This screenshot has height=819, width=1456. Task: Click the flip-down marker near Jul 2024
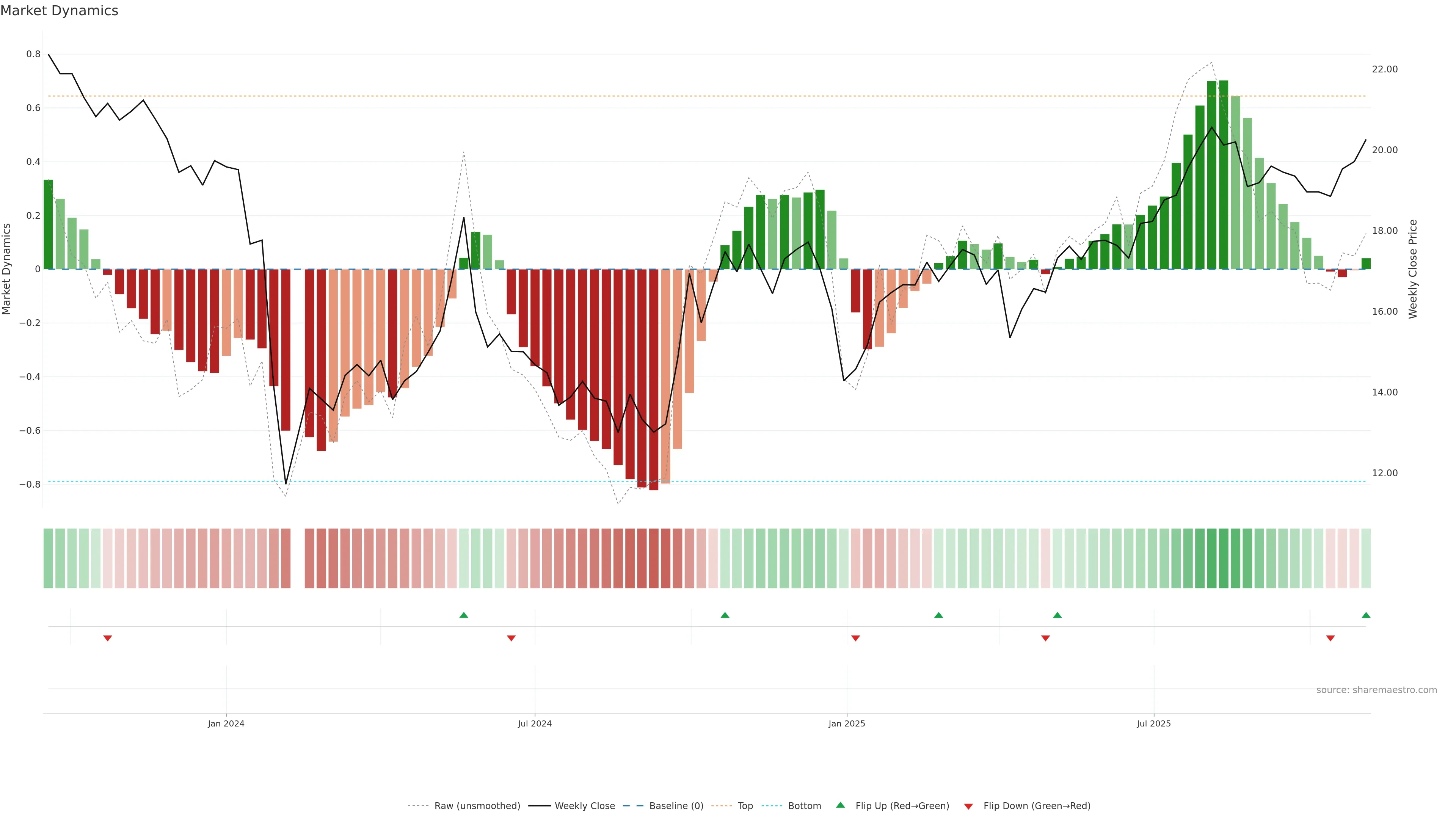511,638
